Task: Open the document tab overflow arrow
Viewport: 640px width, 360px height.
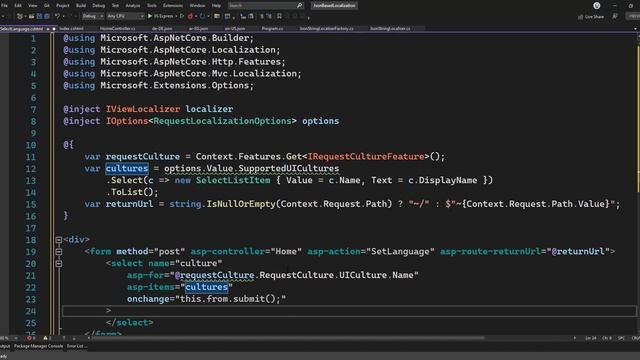Action: point(635,29)
